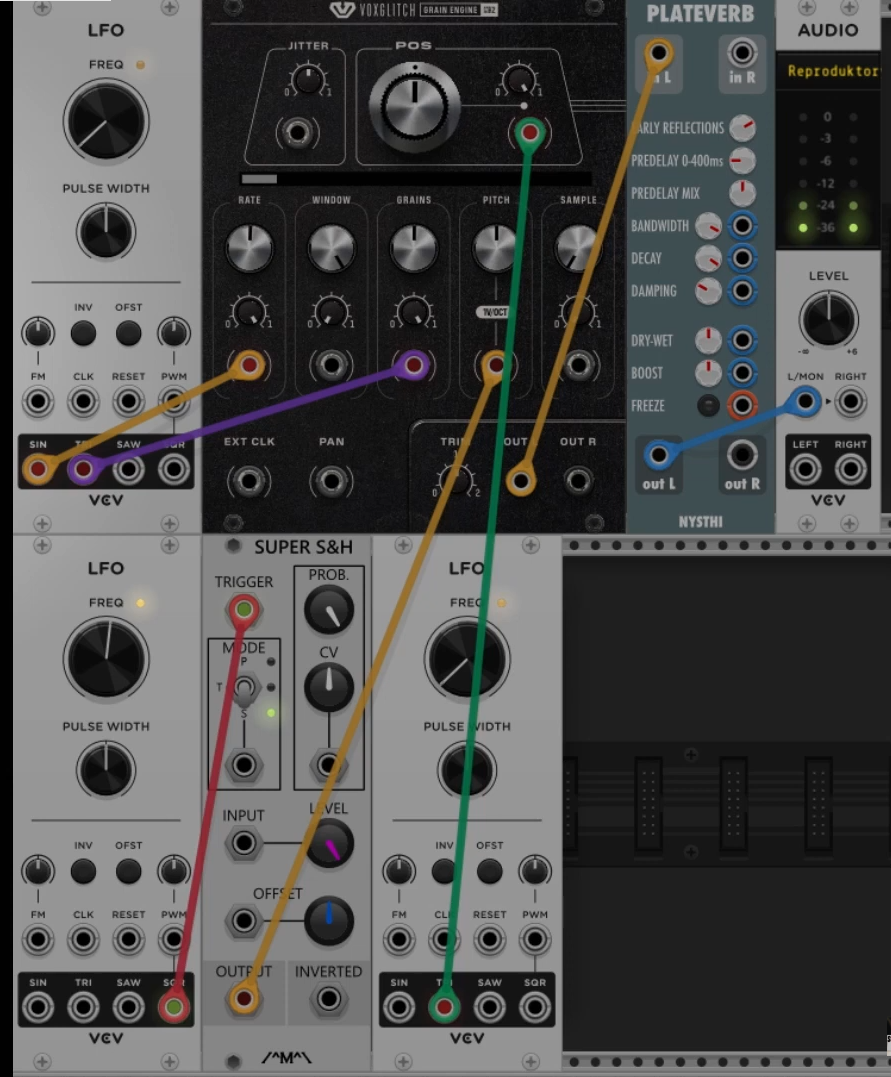Click the OFFSET input jack on Super S&H
This screenshot has height=1077, width=891.
(x=243, y=921)
